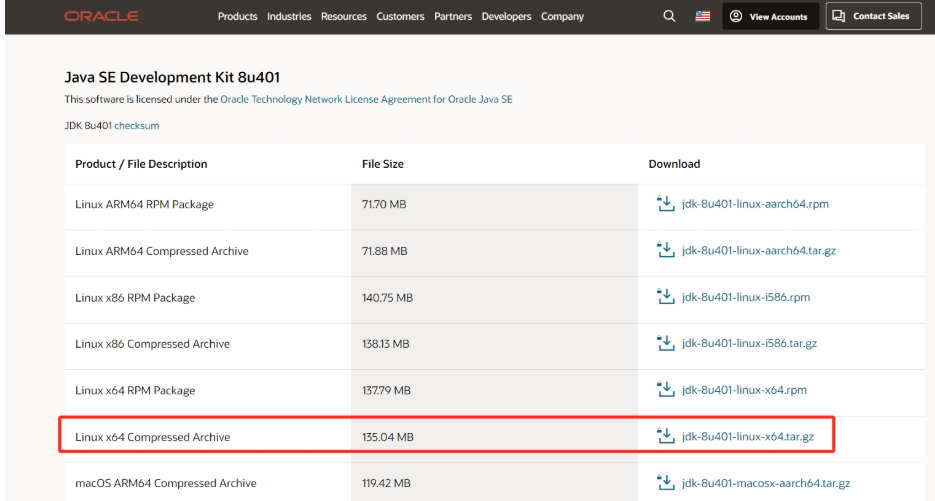Open the Industries menu
The image size is (935, 501).
(x=289, y=17)
